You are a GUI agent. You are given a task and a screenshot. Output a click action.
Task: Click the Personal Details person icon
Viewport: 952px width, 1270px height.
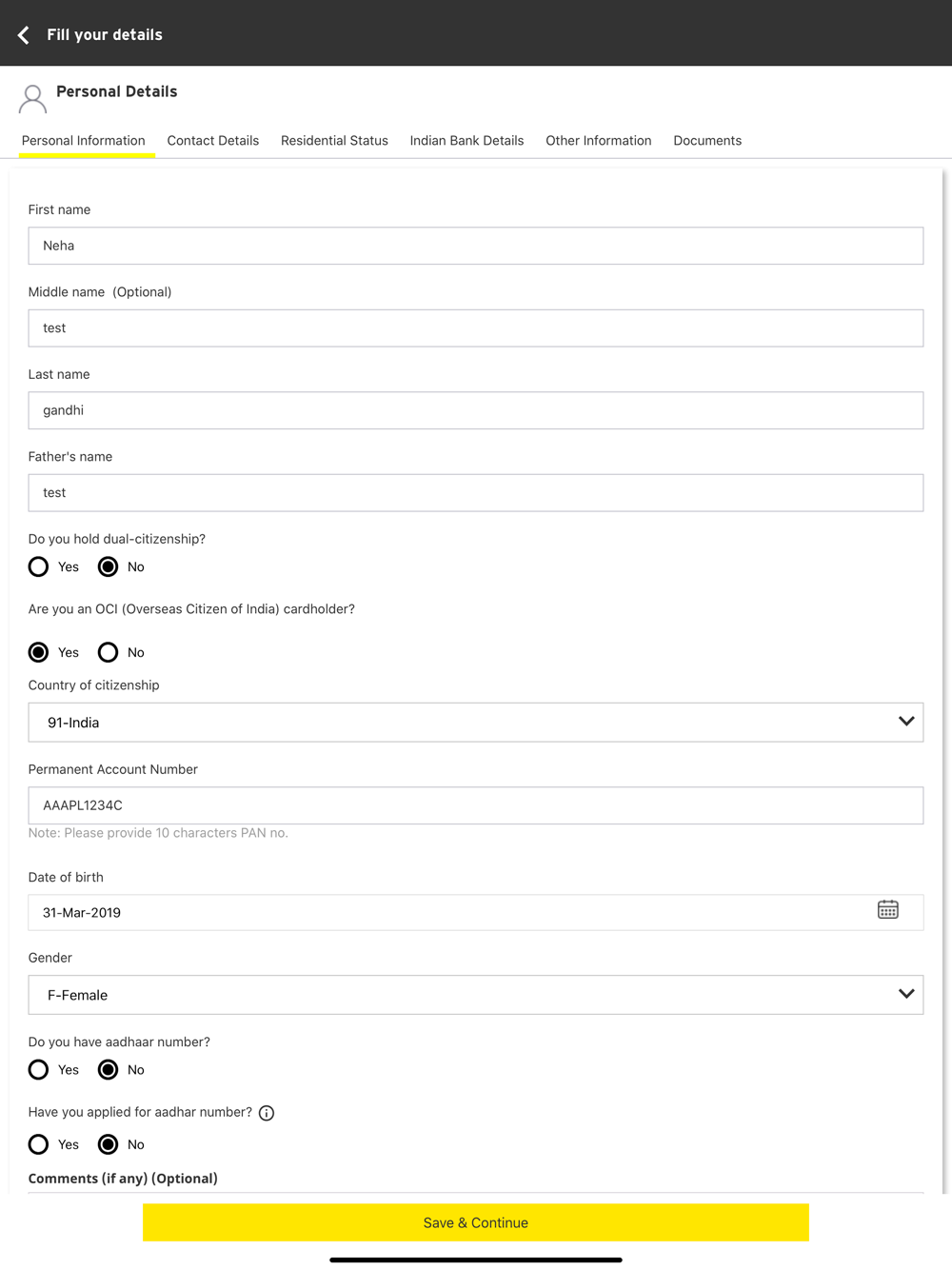click(x=32, y=99)
